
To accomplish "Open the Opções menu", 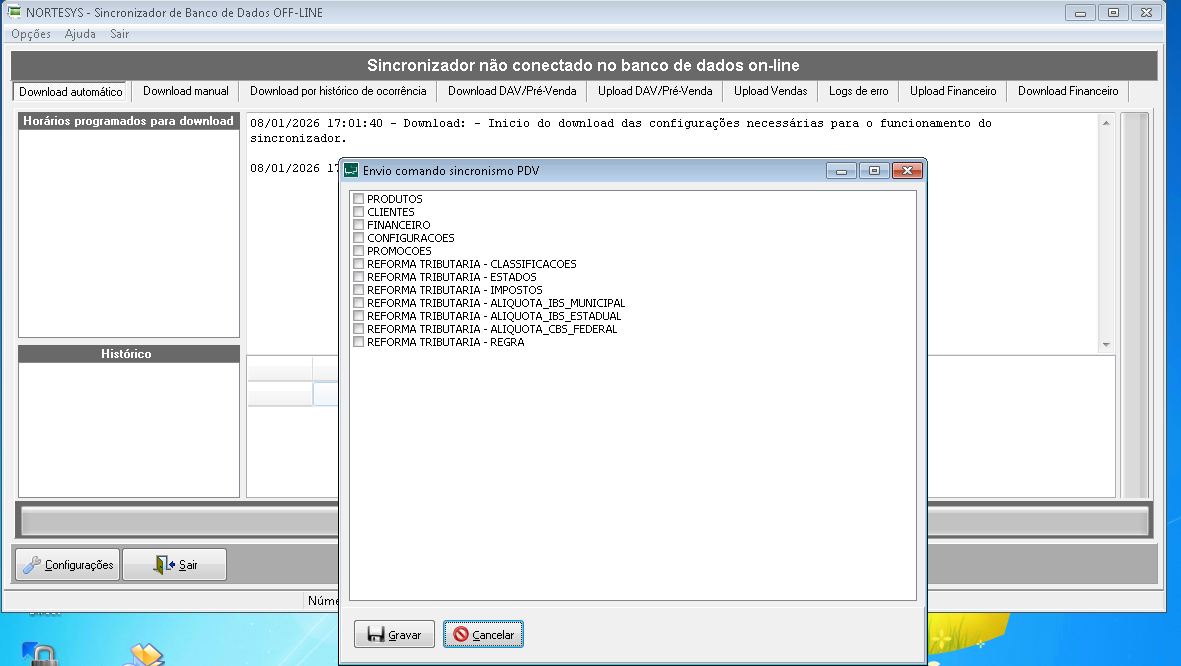I will (31, 34).
